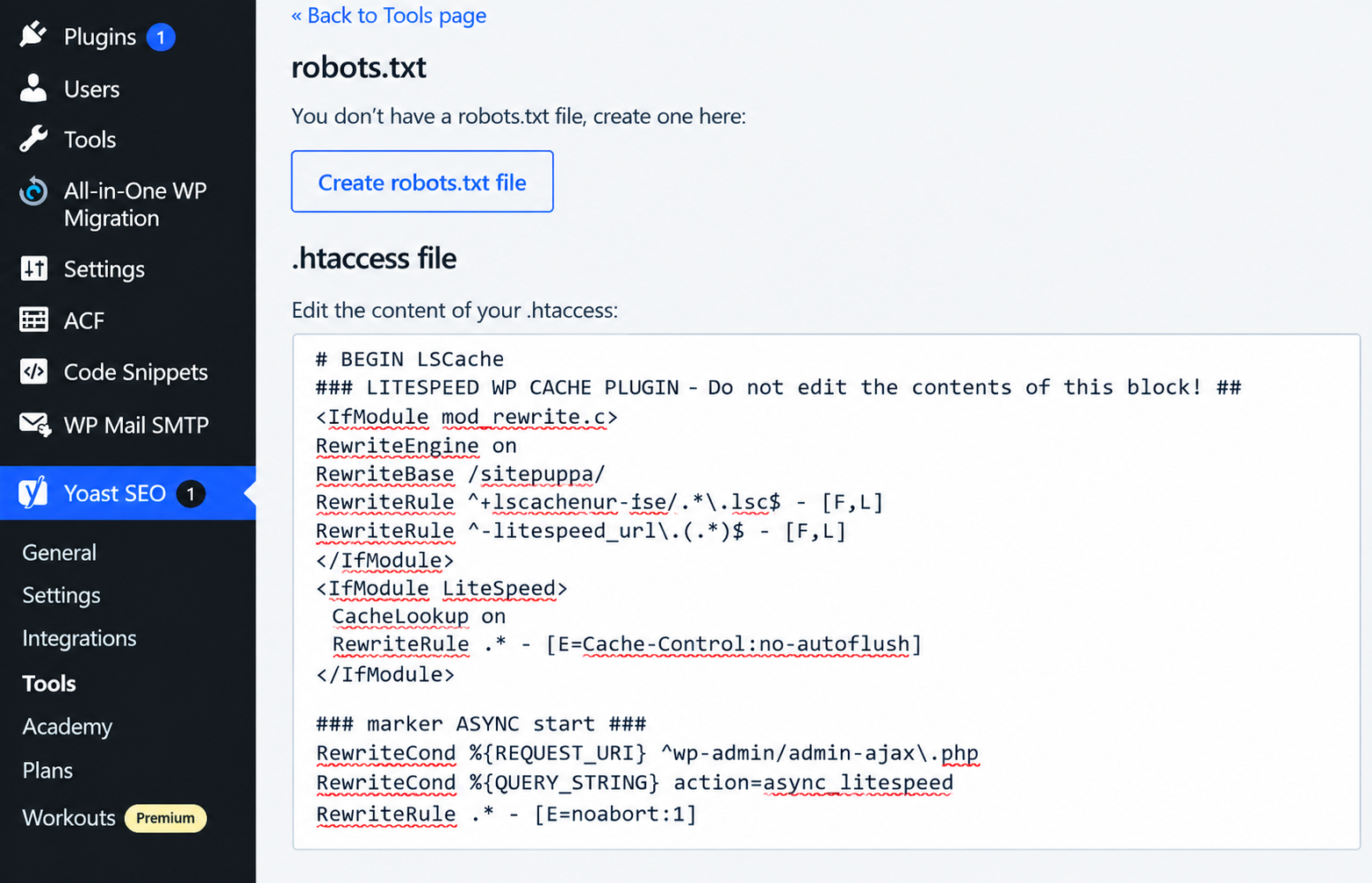This screenshot has width=1372, height=883.
Task: Click the Settings sliders icon
Action: pos(33,269)
